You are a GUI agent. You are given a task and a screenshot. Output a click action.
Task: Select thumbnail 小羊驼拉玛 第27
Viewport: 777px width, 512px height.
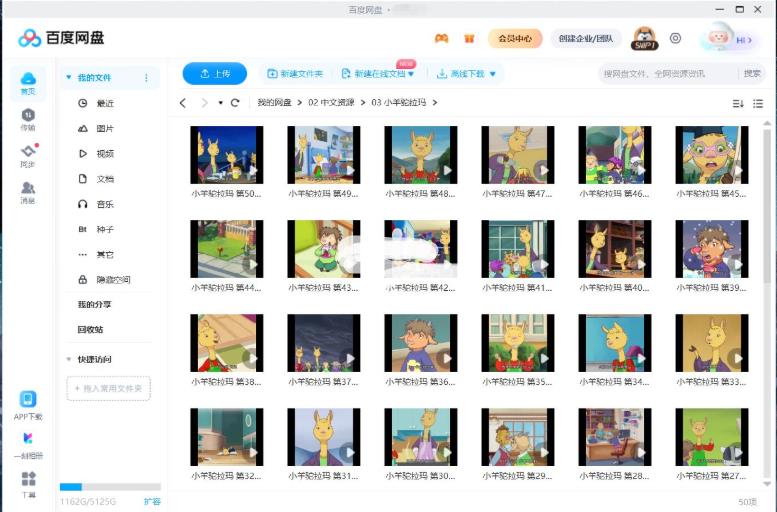(712, 437)
